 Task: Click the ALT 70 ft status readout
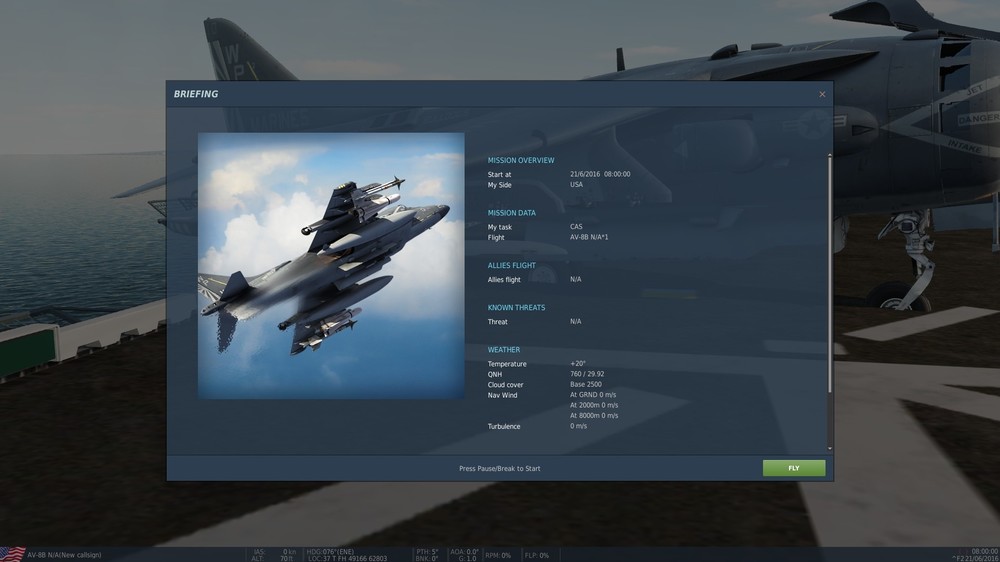click(272, 558)
